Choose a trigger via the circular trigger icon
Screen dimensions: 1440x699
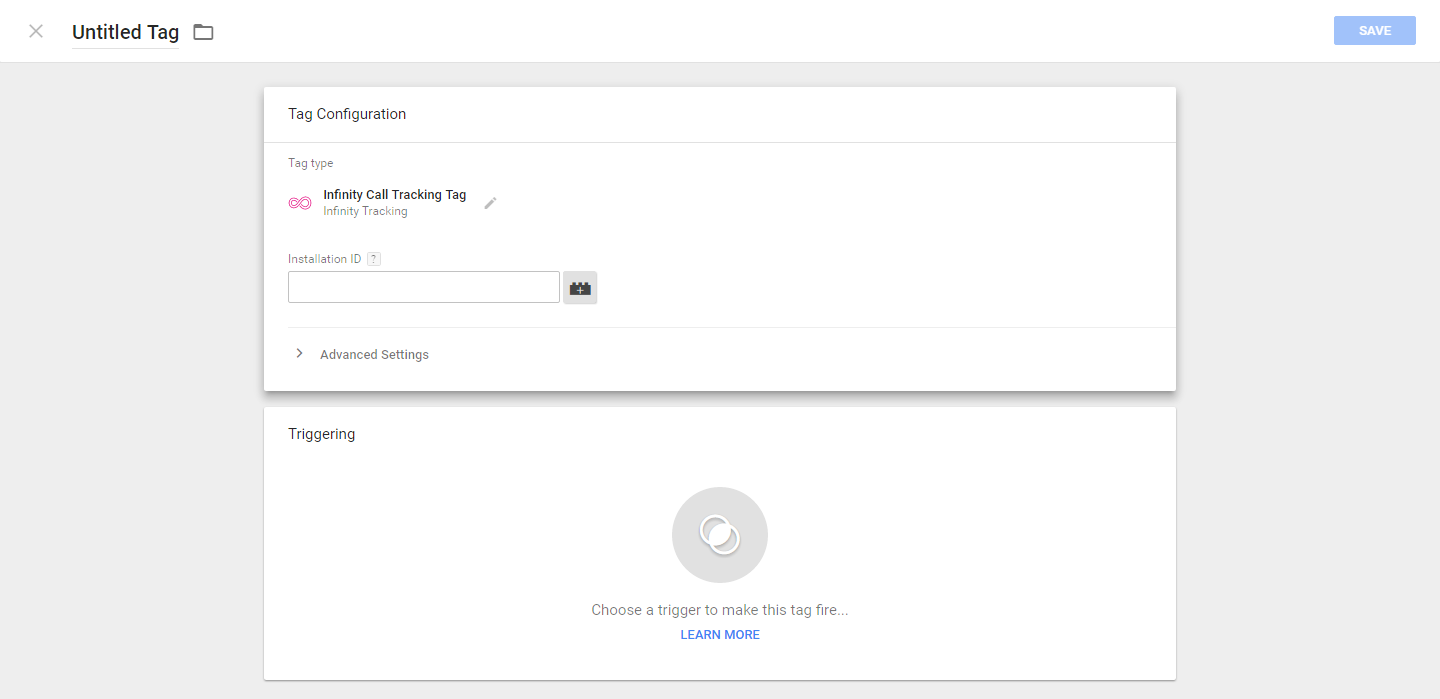(720, 535)
